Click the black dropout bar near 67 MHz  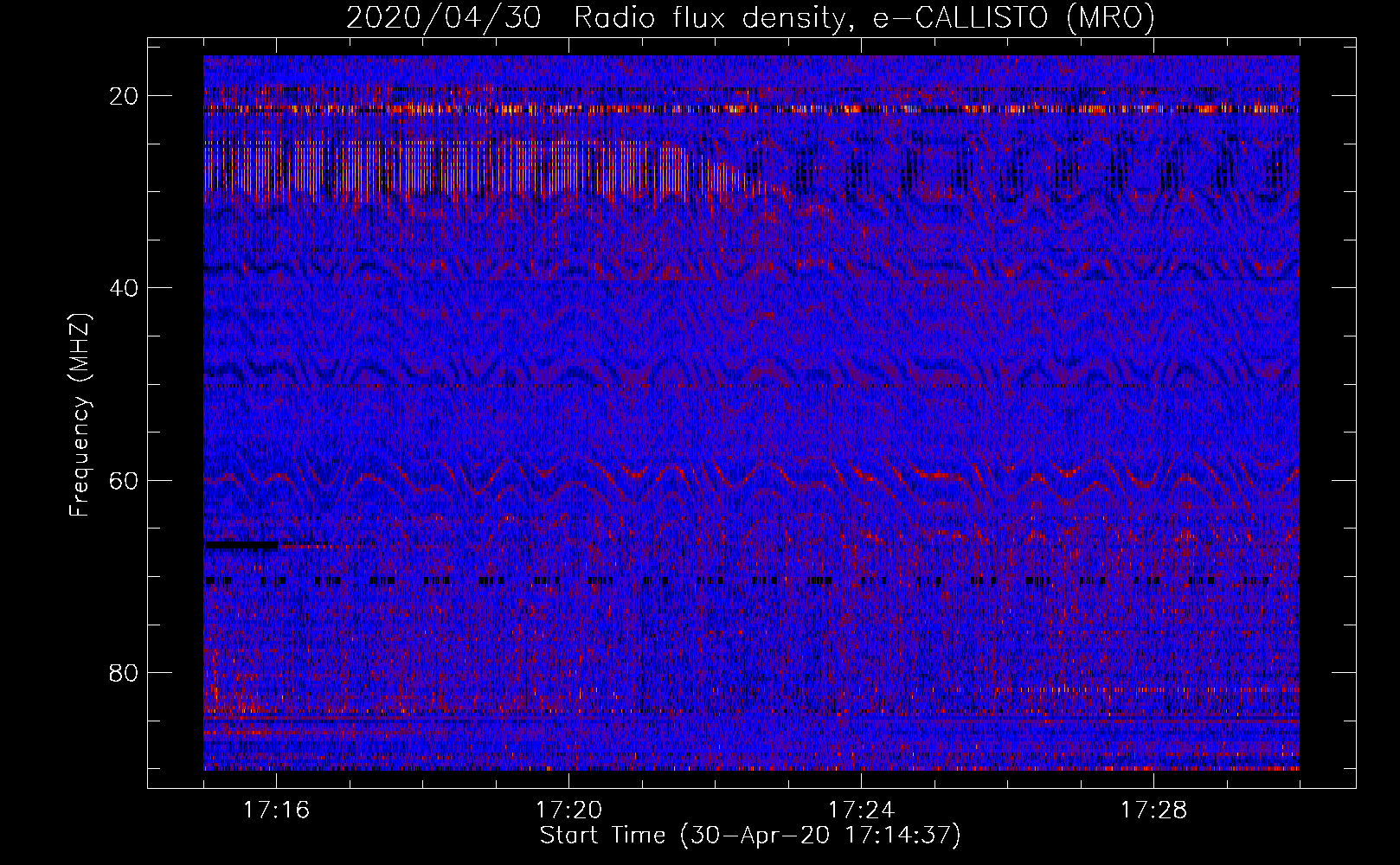(x=241, y=545)
